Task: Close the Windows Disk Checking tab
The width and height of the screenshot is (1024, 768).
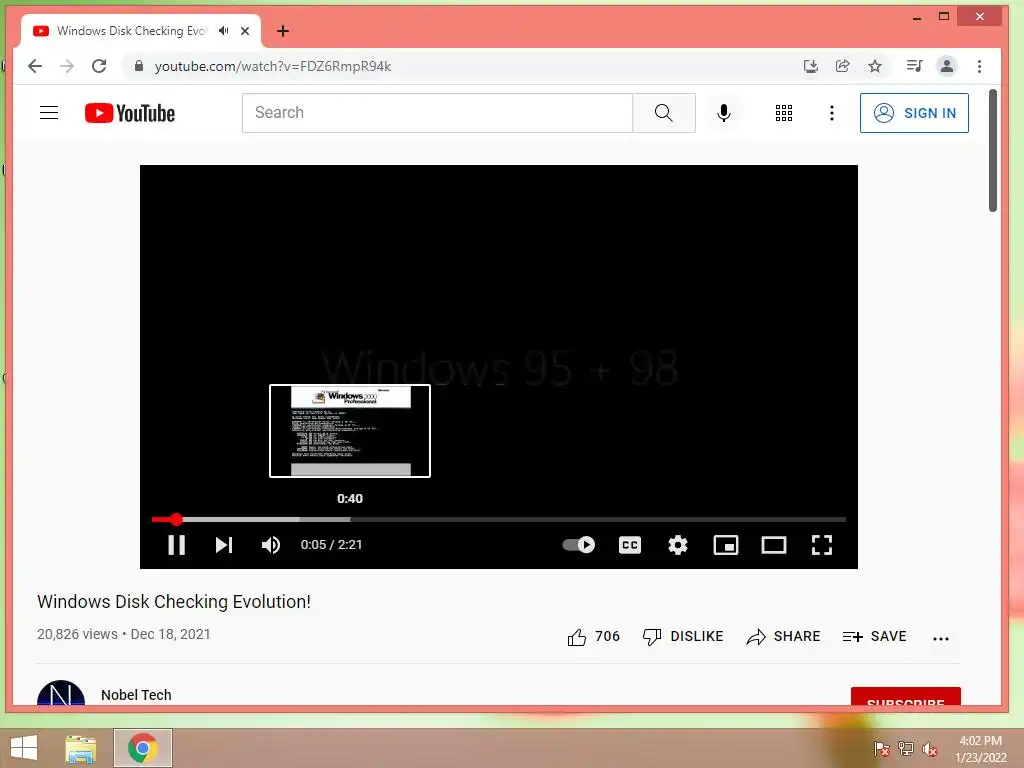Action: (x=245, y=31)
